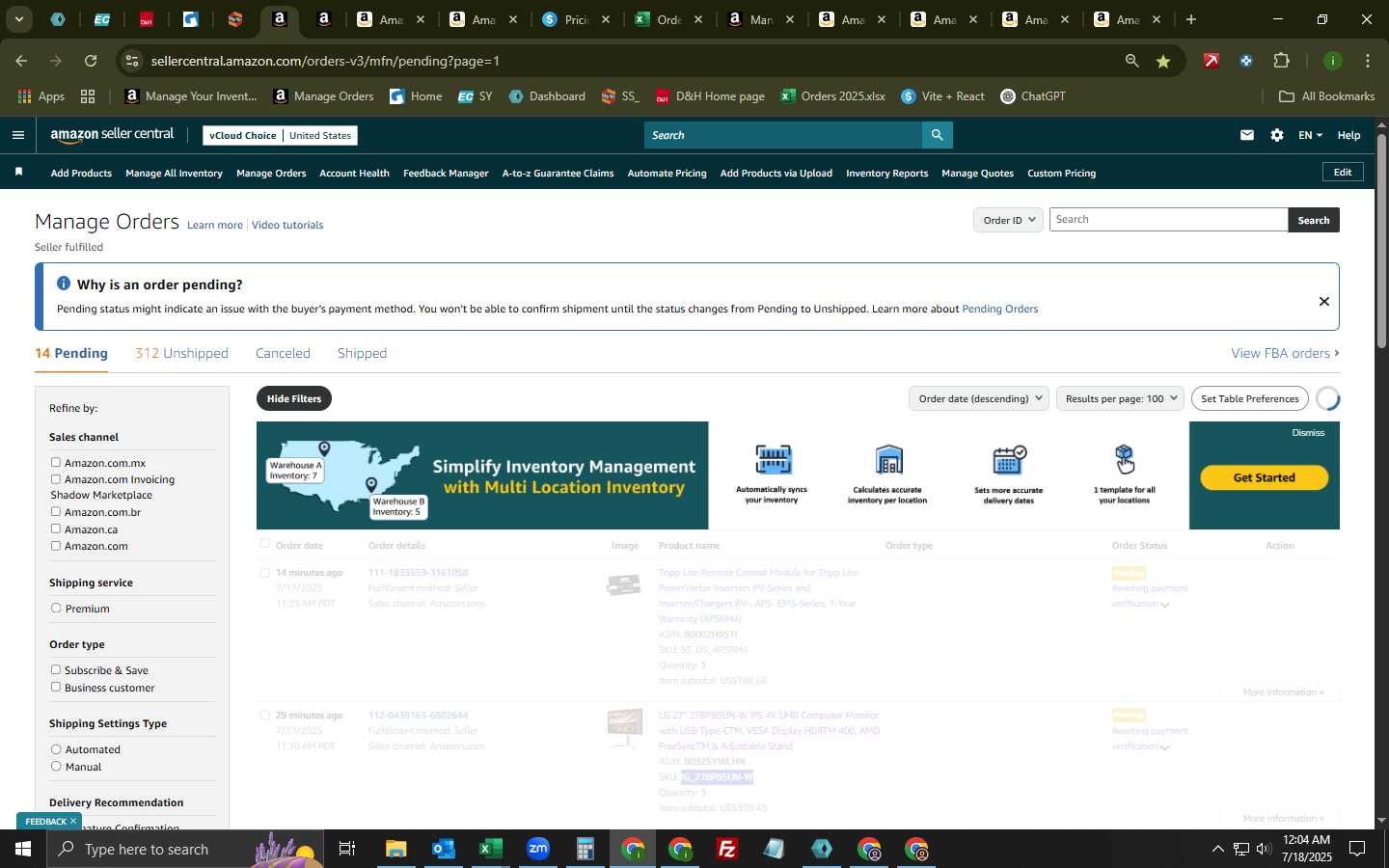Check the Subscribe & Save order type

[56, 670]
